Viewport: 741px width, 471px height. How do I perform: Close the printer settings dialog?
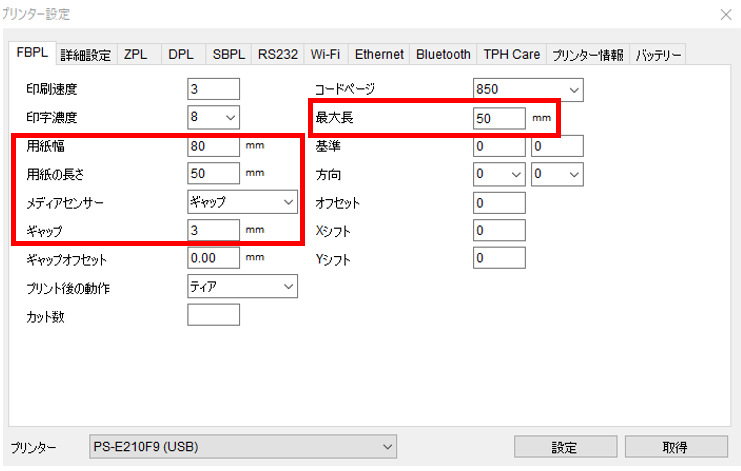click(724, 14)
